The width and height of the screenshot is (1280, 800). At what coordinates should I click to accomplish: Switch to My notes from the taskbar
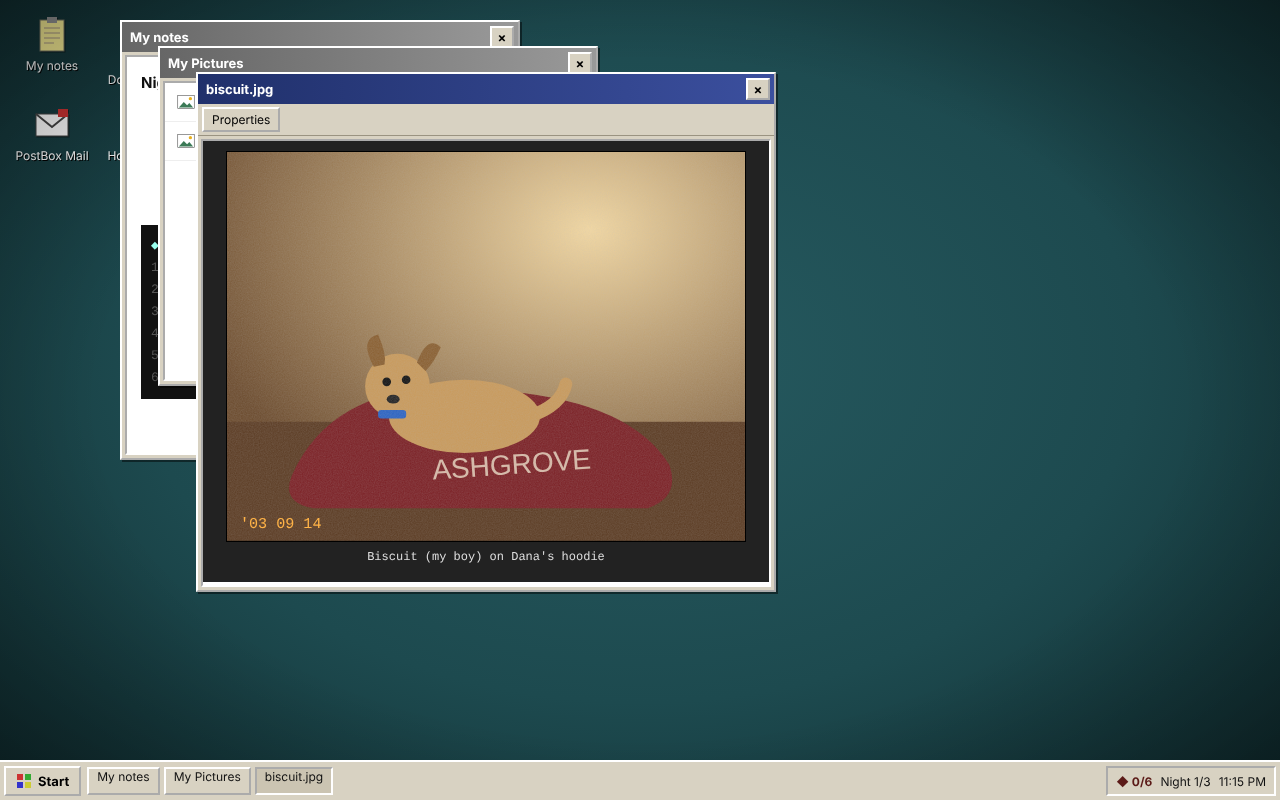(x=123, y=780)
